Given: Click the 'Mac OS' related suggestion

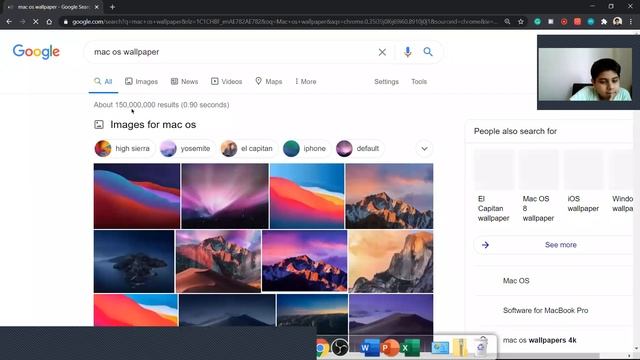Looking at the screenshot, I should 516,281.
